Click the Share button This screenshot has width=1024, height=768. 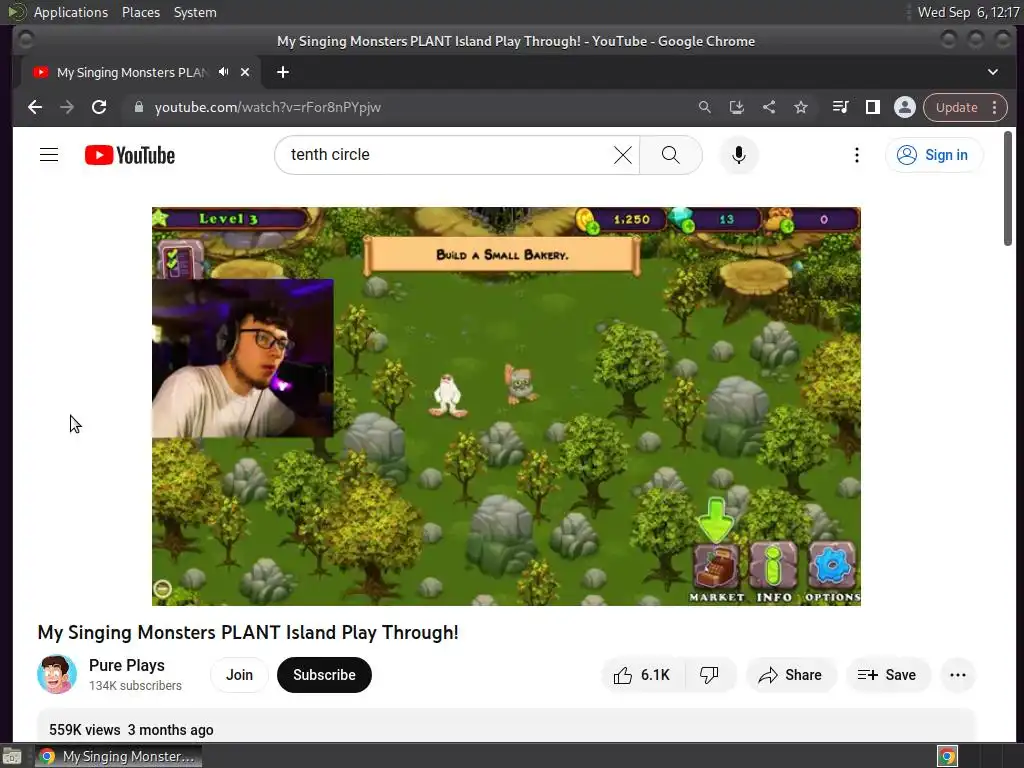(x=790, y=675)
